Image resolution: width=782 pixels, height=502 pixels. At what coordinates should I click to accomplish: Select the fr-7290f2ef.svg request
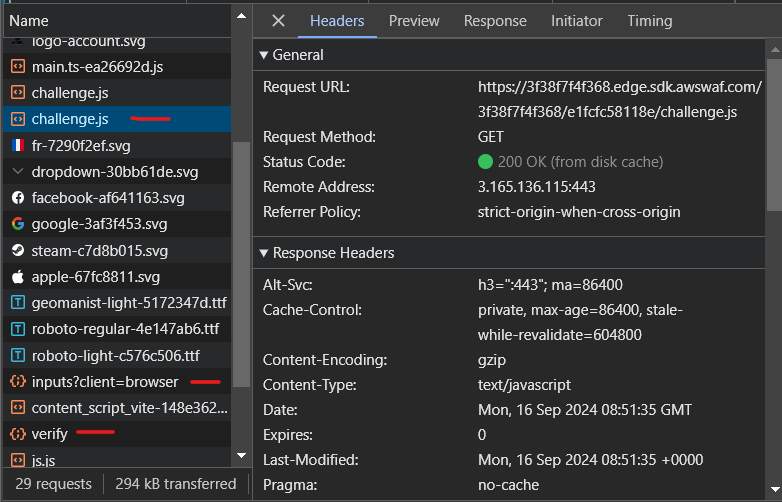coord(117,146)
